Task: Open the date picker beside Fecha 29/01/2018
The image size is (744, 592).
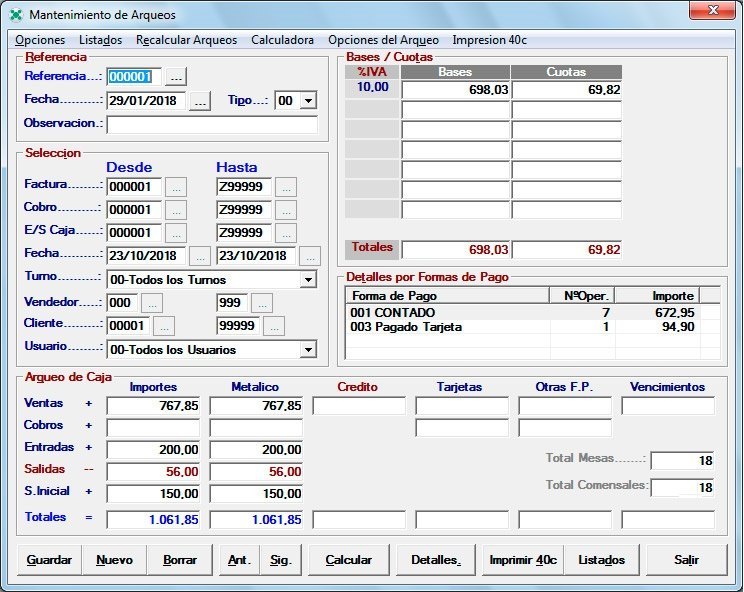Action: click(200, 101)
